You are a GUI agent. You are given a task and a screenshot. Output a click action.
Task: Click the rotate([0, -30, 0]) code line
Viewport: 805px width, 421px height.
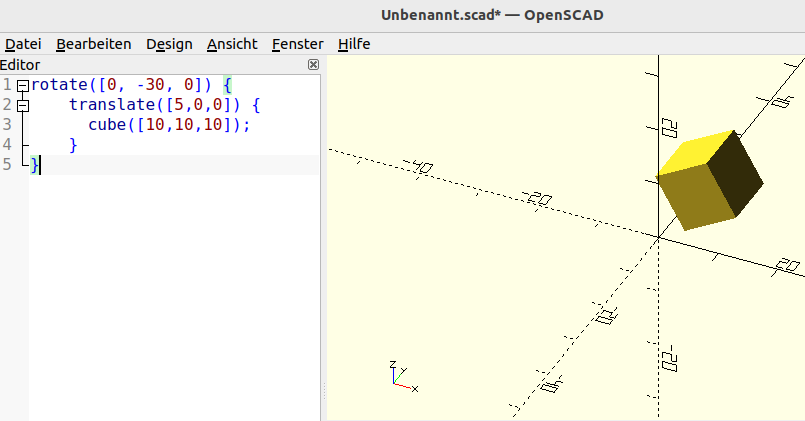[x=131, y=84]
